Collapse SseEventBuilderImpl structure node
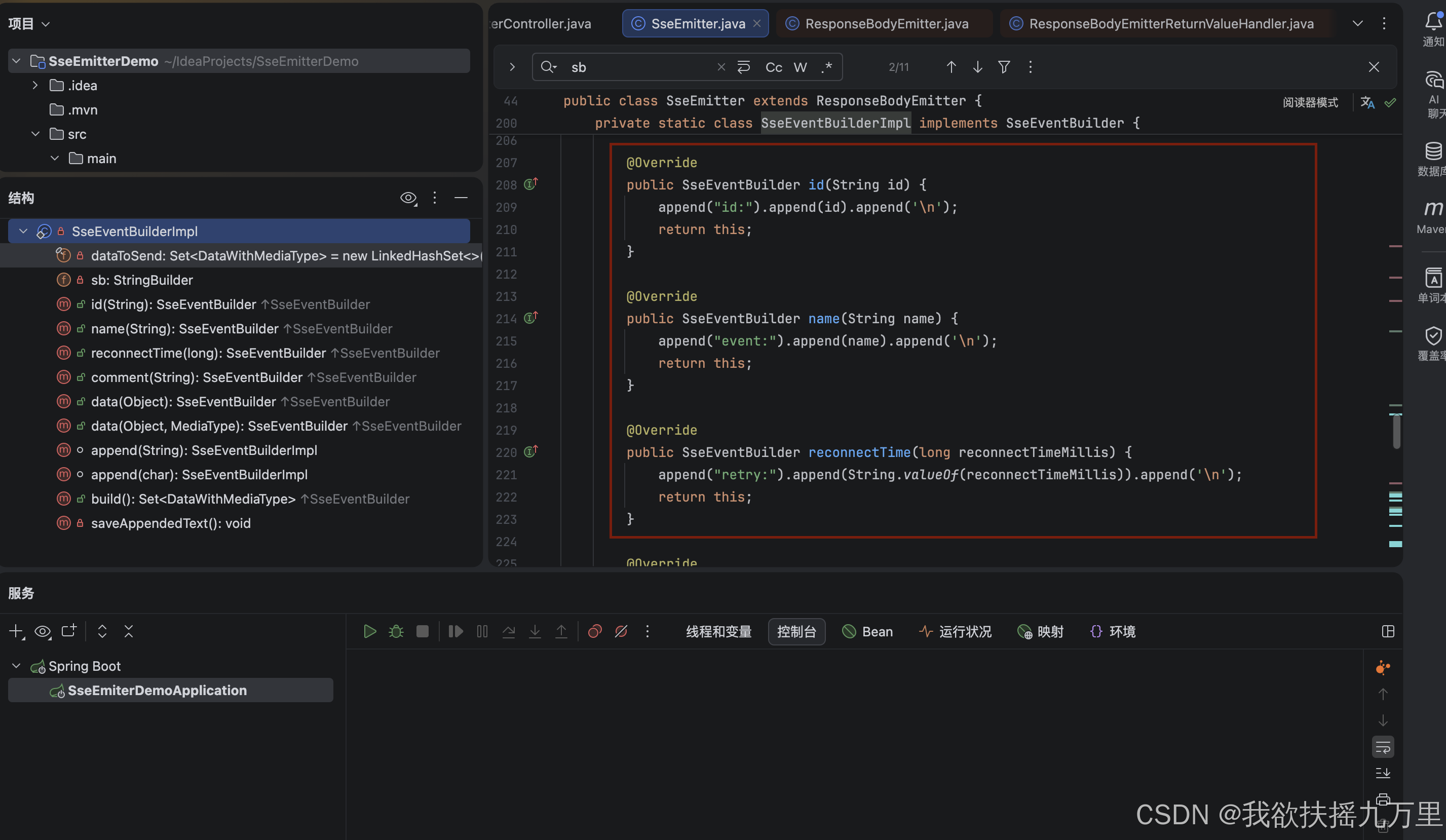This screenshot has height=840, width=1446. [23, 231]
